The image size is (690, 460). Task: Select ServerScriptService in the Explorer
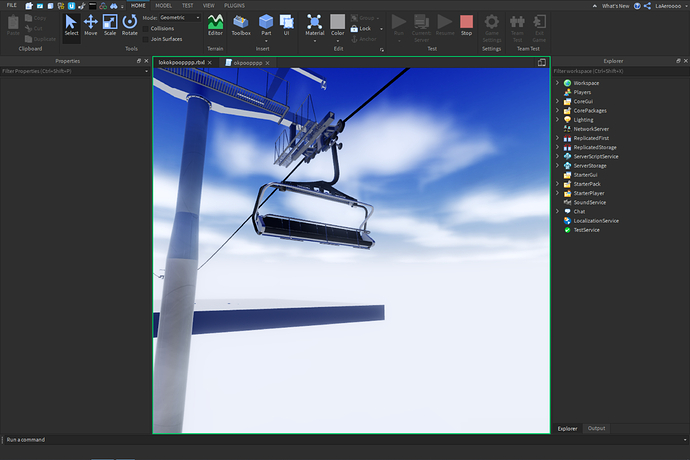click(595, 157)
